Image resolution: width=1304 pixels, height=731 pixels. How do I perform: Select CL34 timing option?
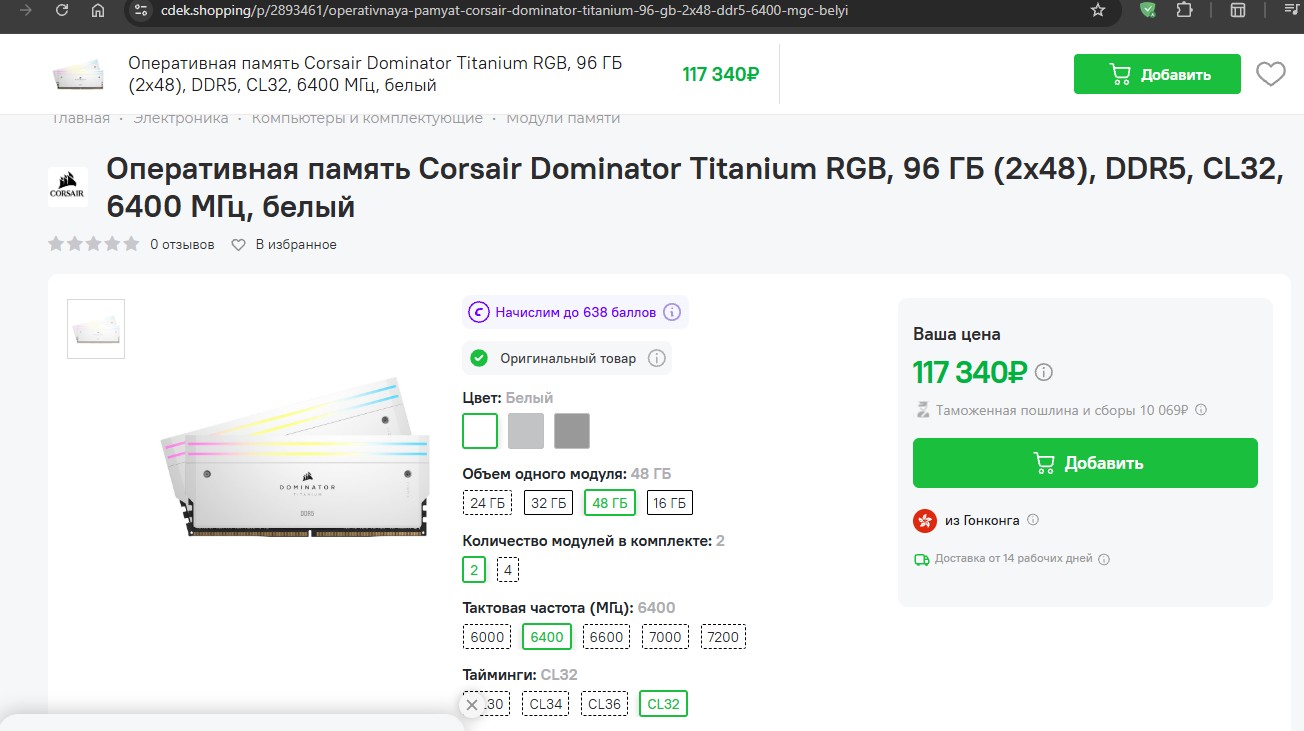pyautogui.click(x=546, y=704)
